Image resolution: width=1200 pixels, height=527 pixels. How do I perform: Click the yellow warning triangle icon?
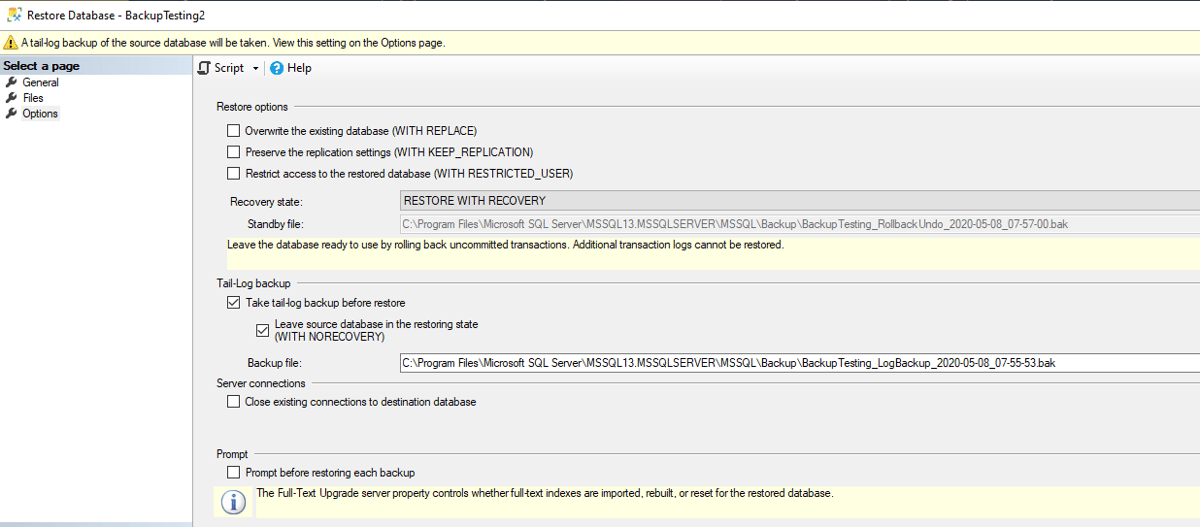point(10,43)
